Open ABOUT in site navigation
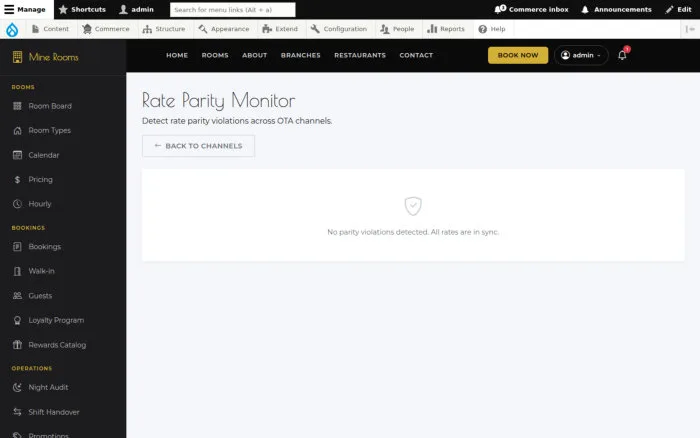 254,55
